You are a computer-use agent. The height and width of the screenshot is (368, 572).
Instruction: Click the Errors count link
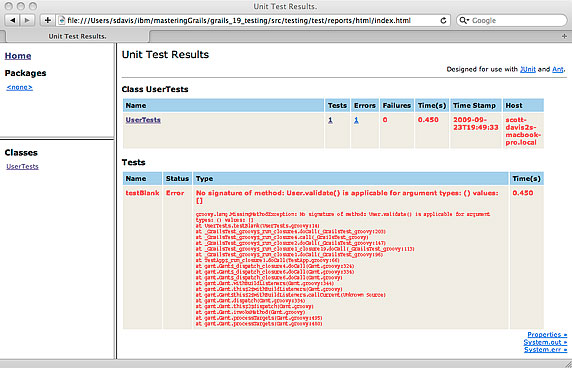point(356,120)
